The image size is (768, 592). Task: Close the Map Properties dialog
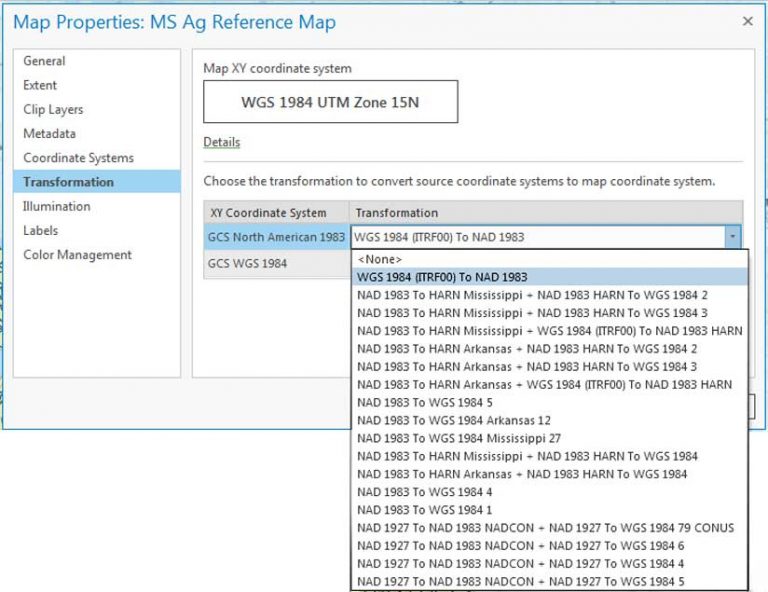click(x=747, y=21)
